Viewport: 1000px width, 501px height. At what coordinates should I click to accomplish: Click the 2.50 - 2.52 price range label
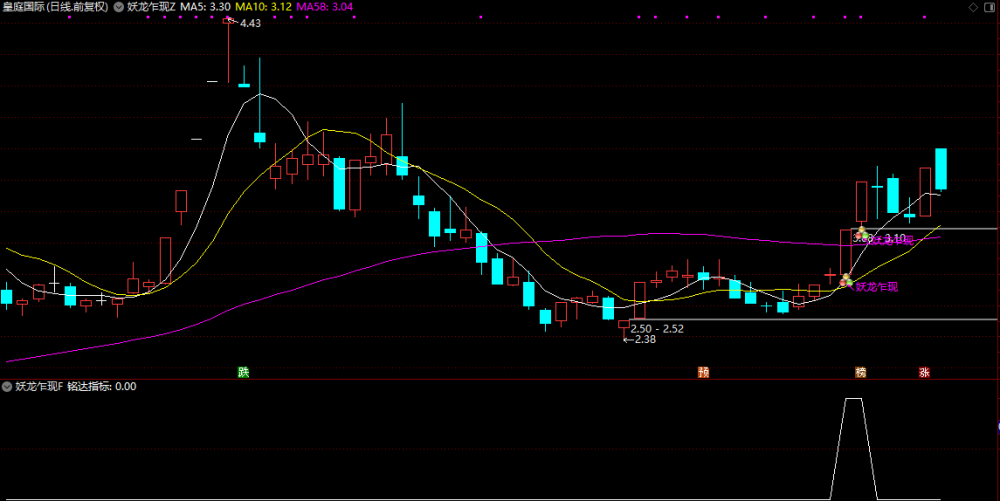[657, 329]
